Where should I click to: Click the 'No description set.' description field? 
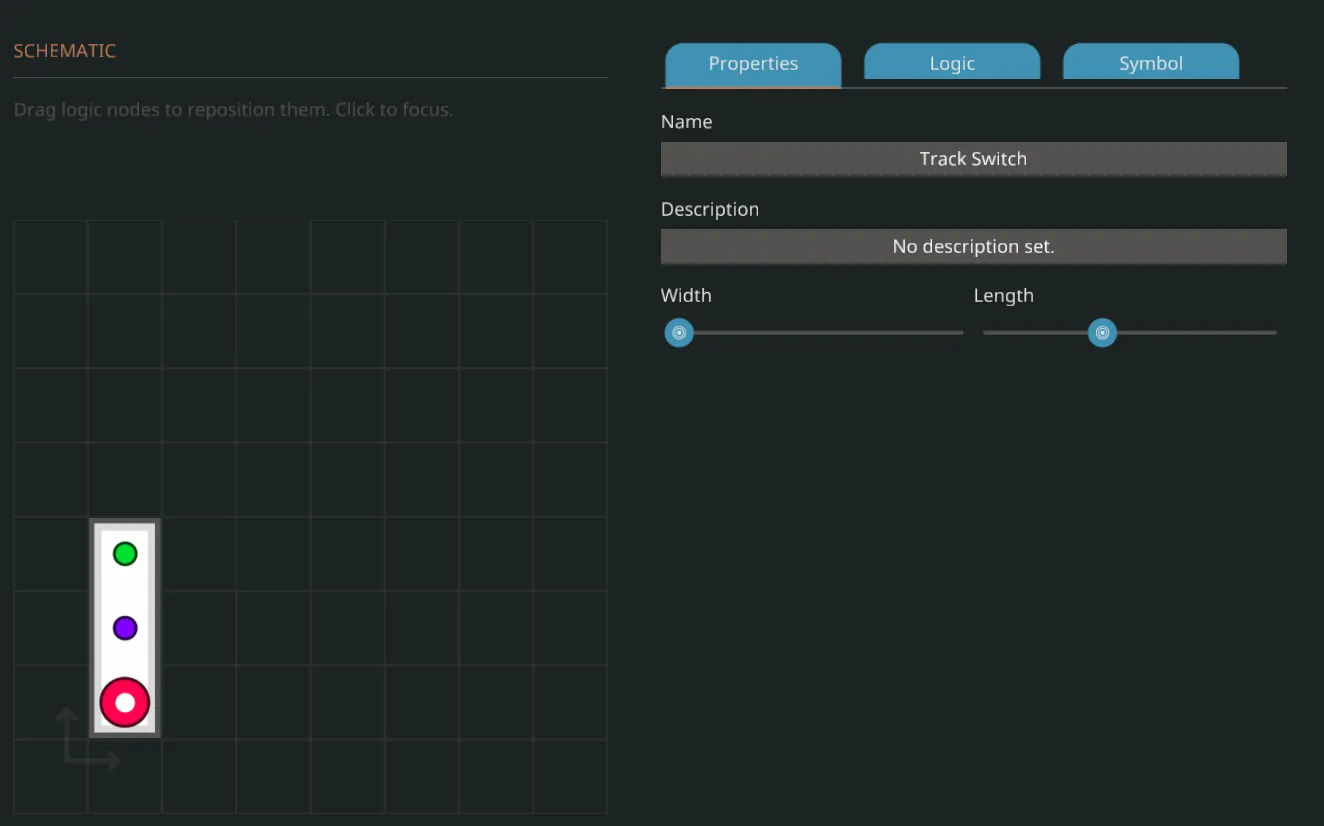point(973,246)
